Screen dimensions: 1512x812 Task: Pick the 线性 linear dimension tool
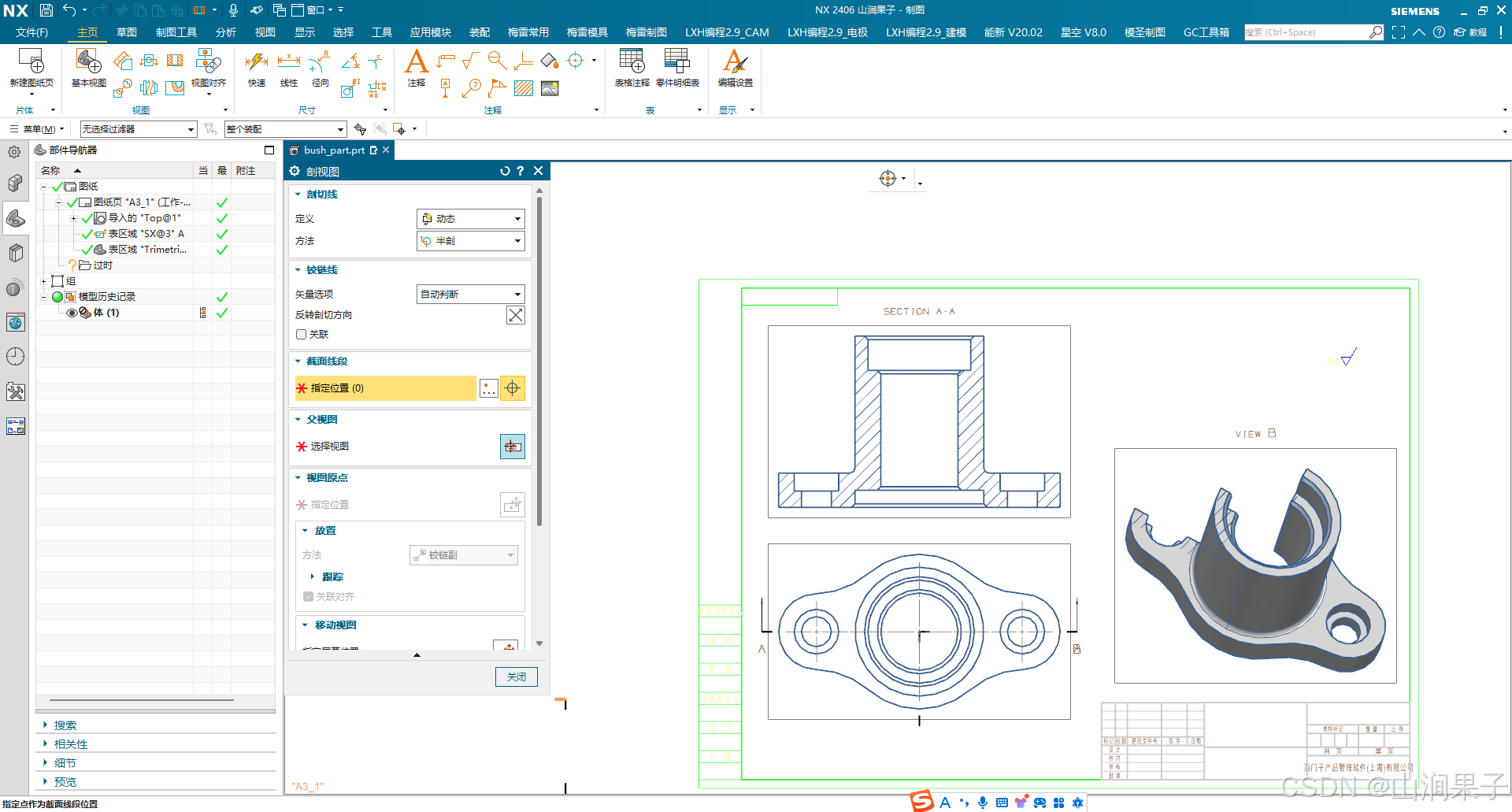(289, 61)
